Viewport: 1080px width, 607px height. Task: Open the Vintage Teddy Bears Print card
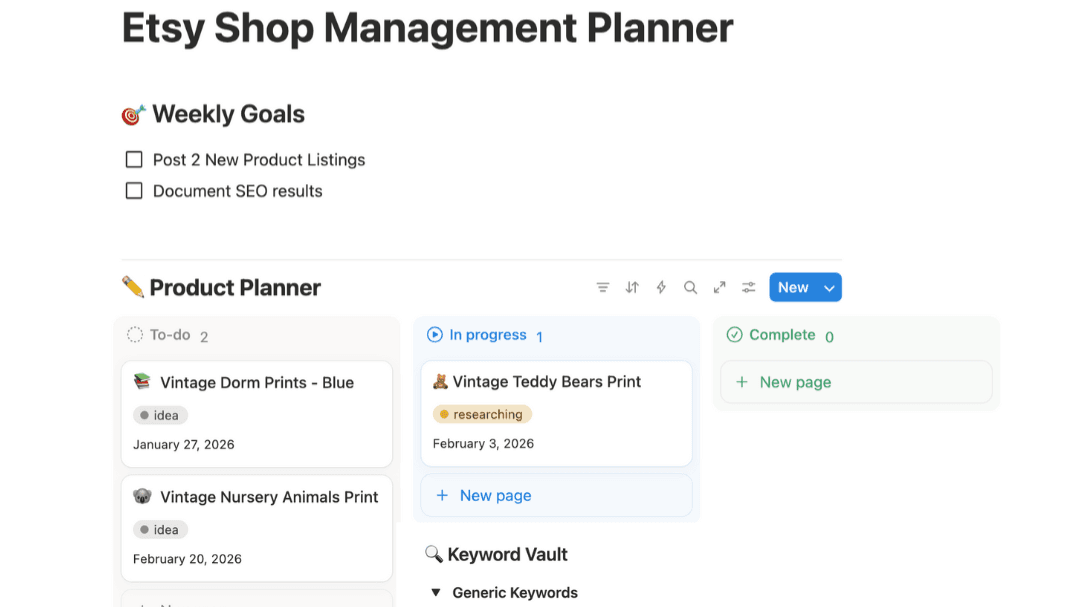[557, 413]
